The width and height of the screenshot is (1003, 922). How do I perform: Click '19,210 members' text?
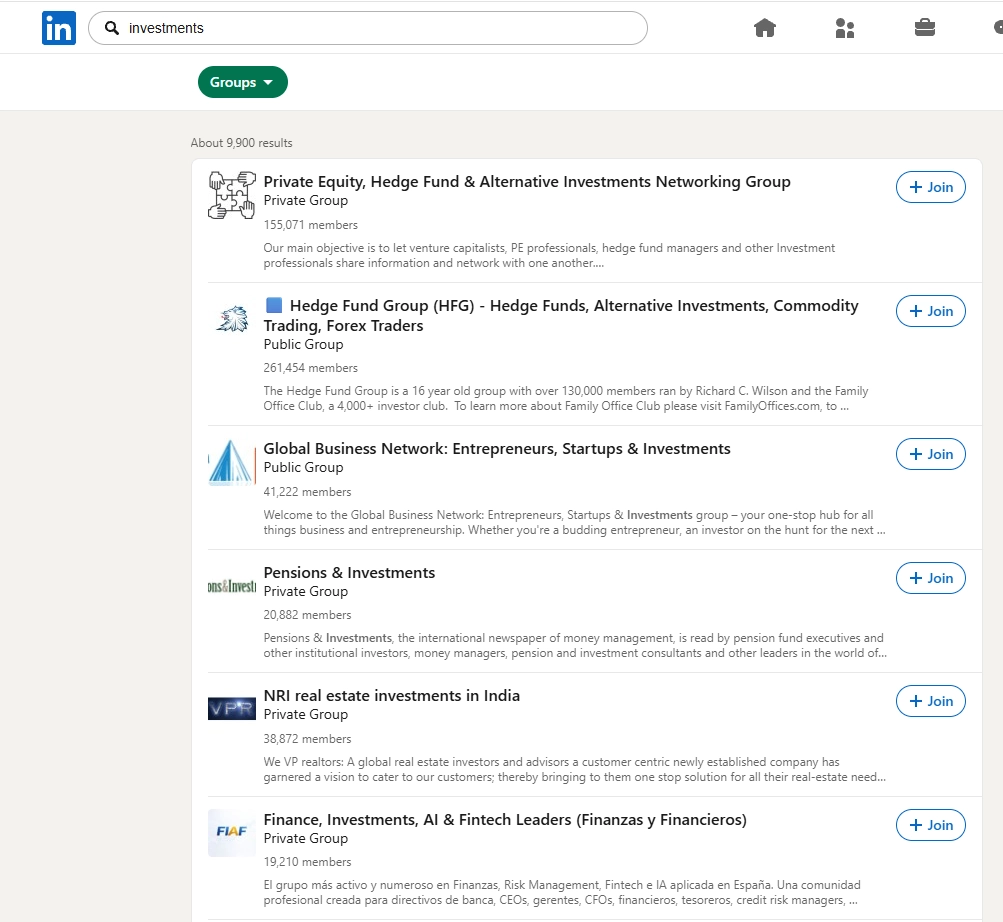click(307, 862)
